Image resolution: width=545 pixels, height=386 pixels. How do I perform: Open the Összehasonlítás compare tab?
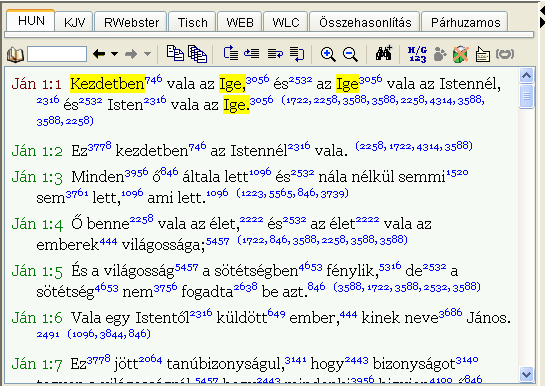[x=365, y=22]
